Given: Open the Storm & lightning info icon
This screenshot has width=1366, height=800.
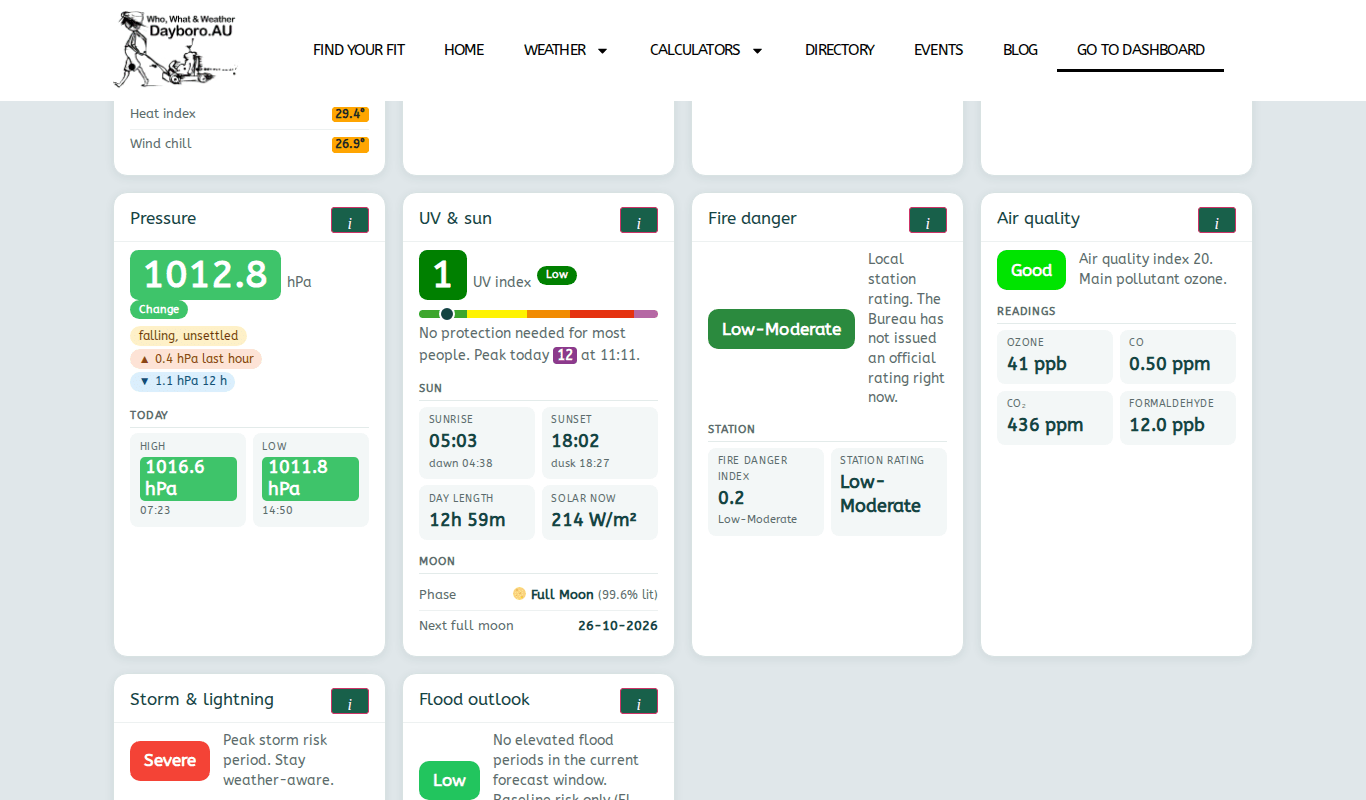Looking at the screenshot, I should pos(350,701).
